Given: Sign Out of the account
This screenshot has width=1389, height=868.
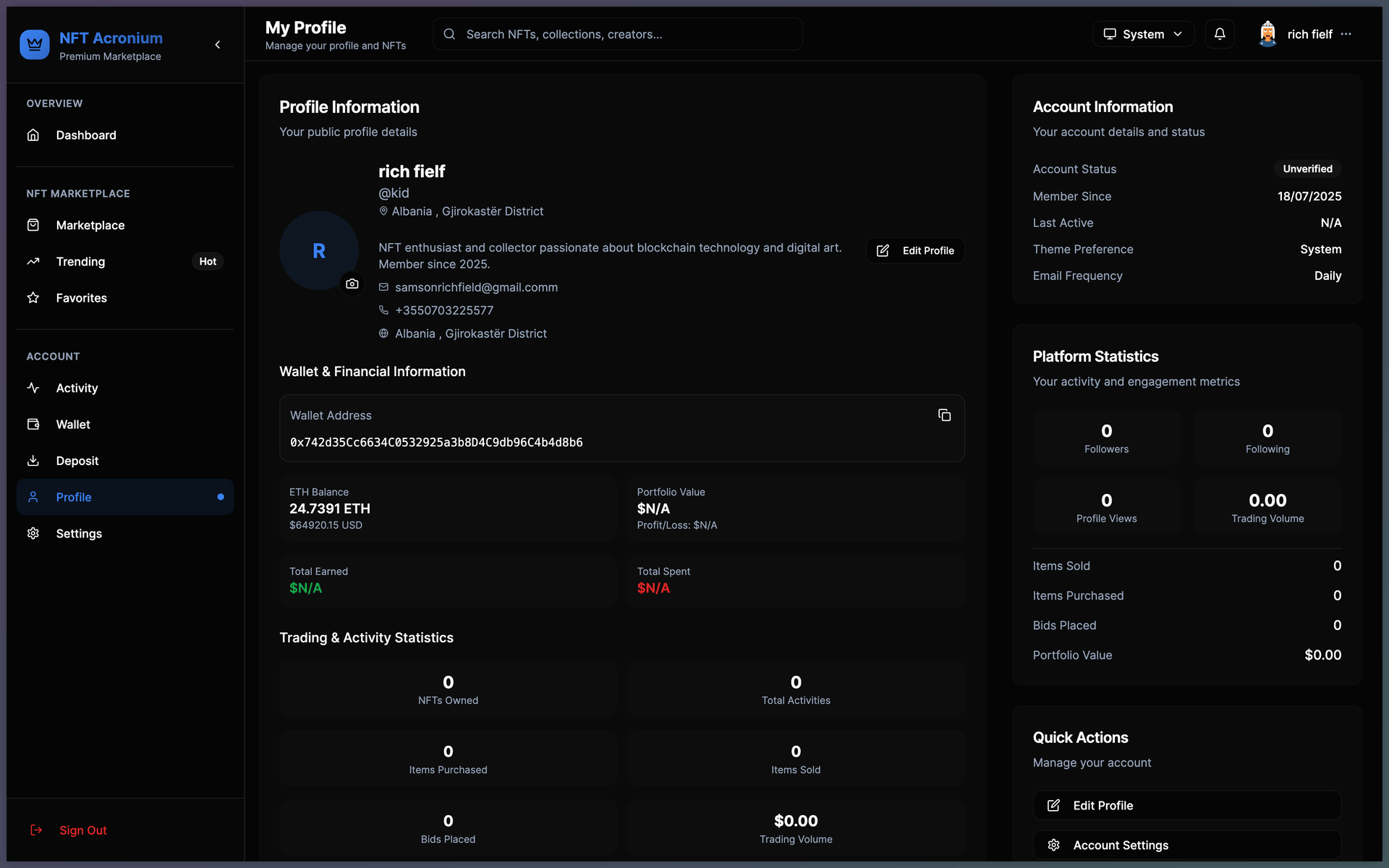Looking at the screenshot, I should pyautogui.click(x=82, y=830).
